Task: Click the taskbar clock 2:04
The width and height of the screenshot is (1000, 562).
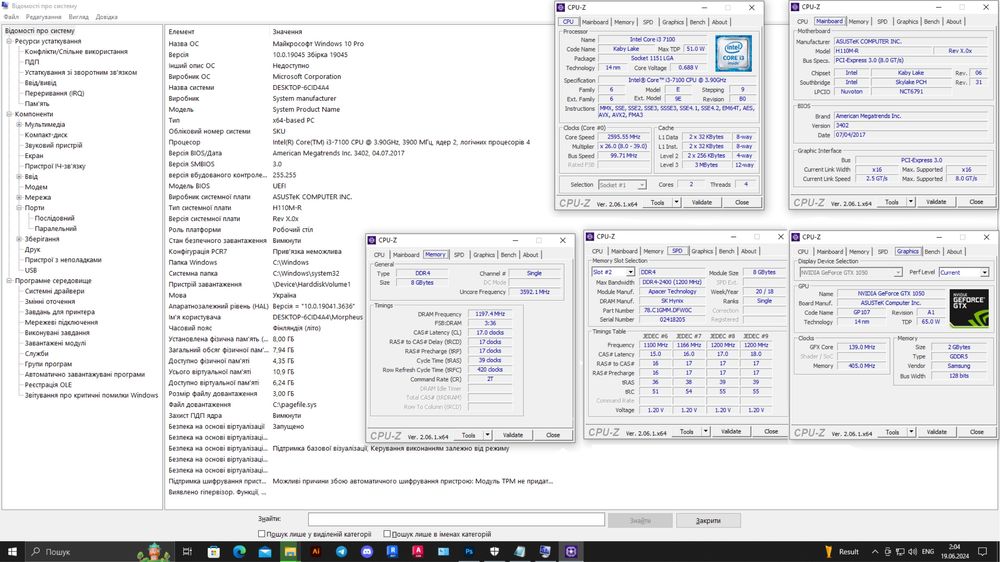Action: coord(955,551)
